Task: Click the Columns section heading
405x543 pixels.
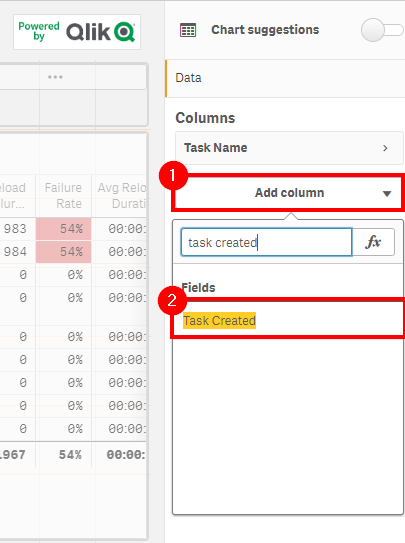Action: point(205,118)
